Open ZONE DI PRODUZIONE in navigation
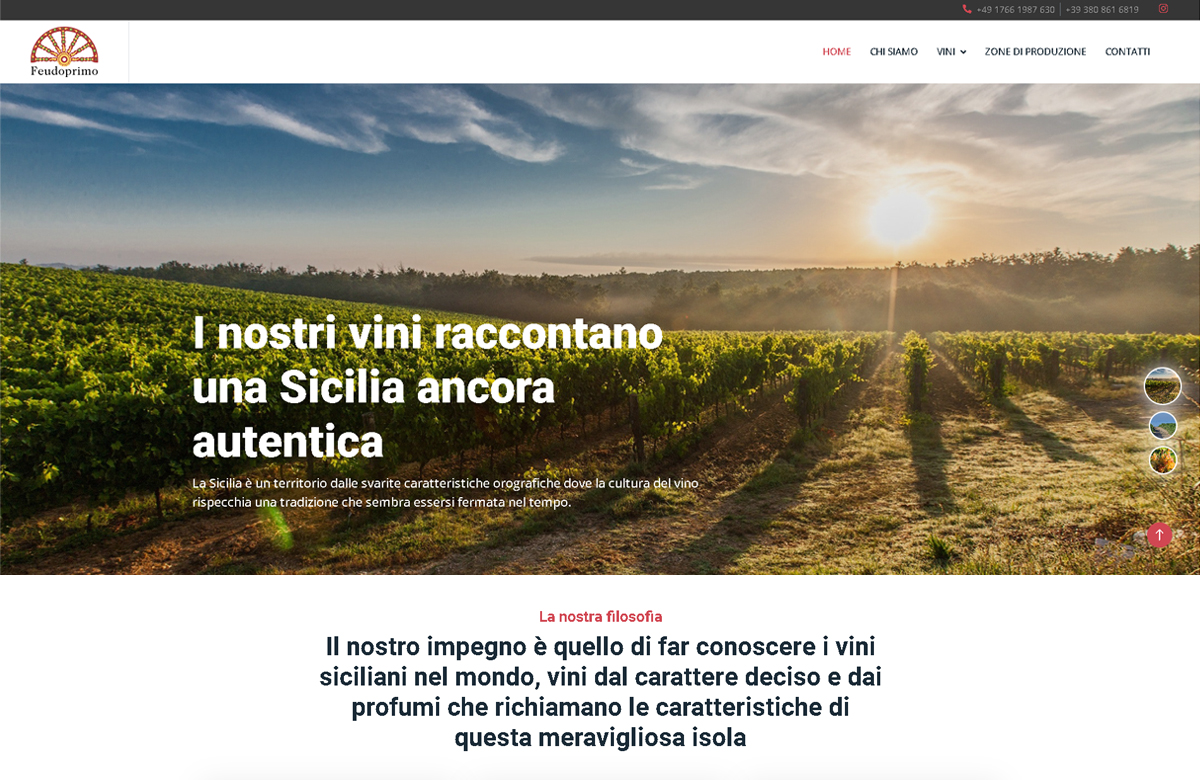Image resolution: width=1200 pixels, height=780 pixels. coord(1035,52)
